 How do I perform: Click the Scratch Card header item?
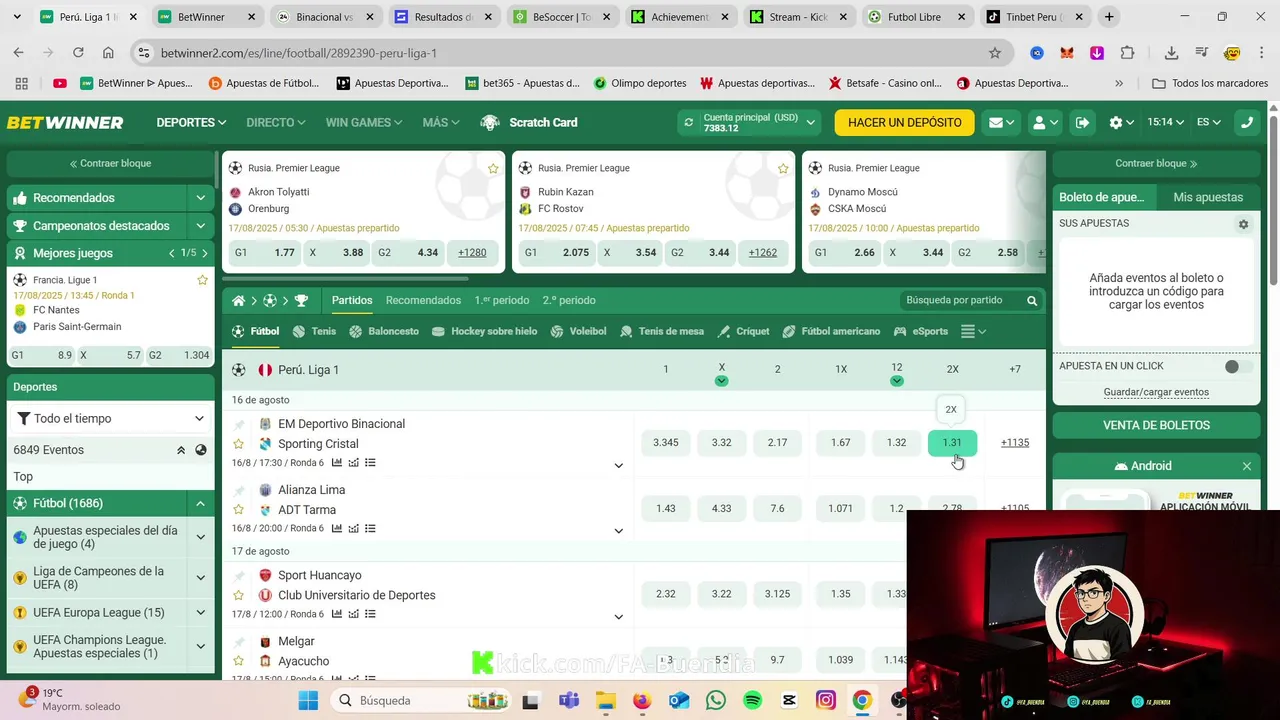[x=529, y=122]
